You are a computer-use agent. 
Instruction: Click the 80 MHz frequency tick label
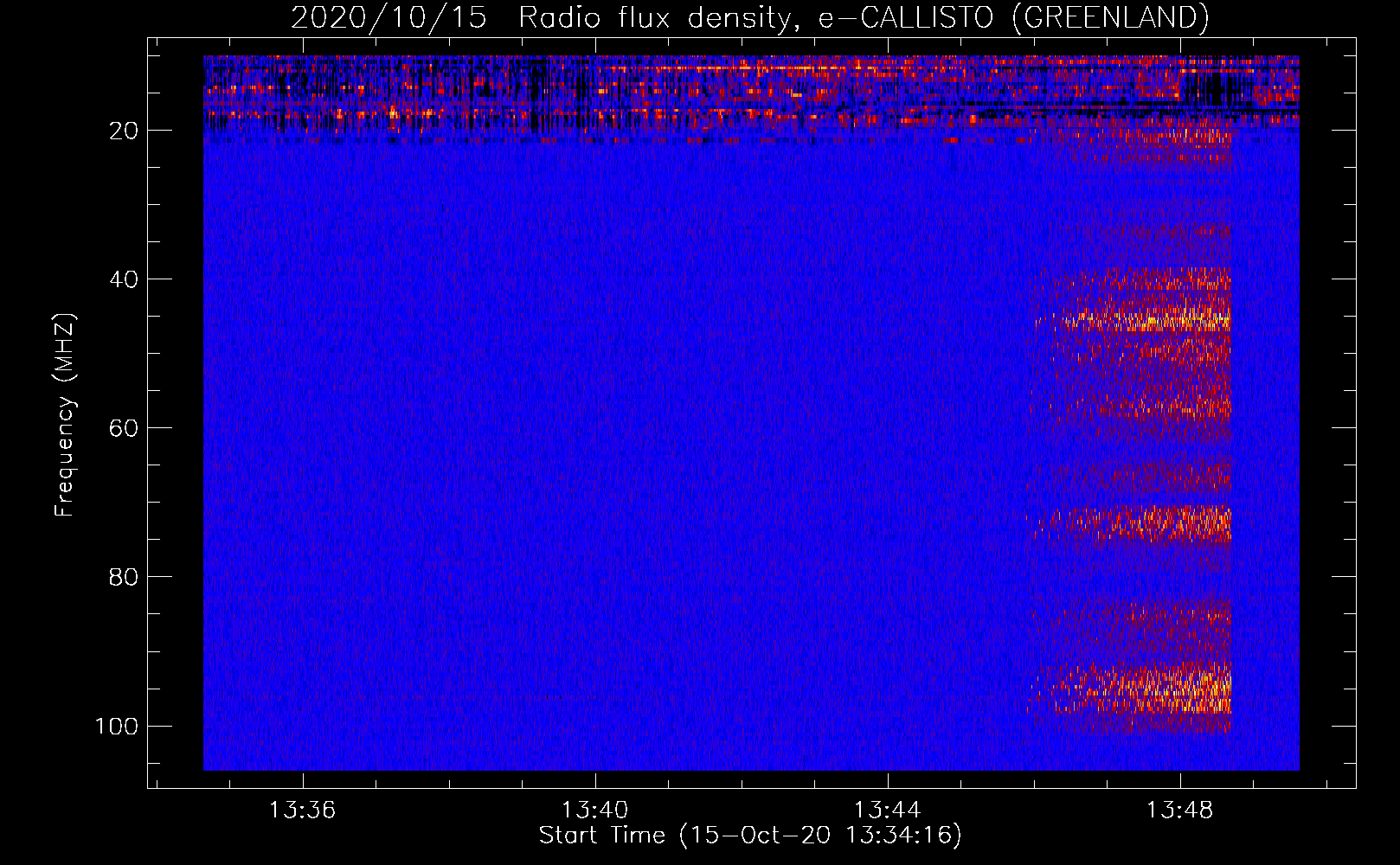(x=124, y=577)
